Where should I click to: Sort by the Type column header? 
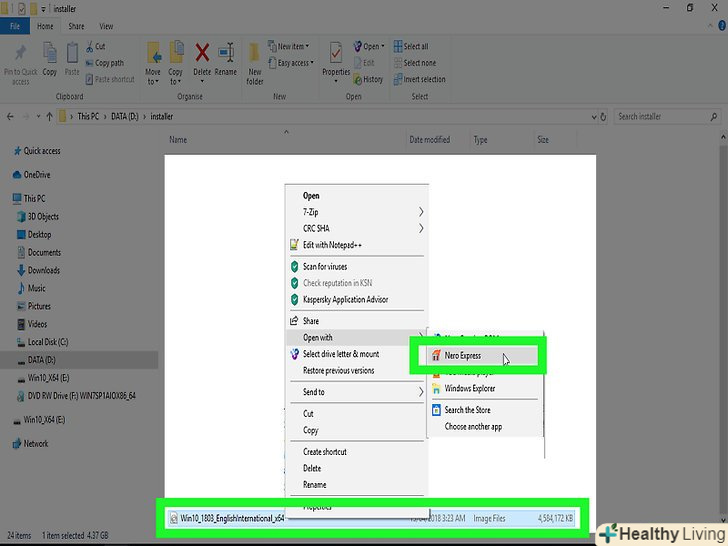480,140
